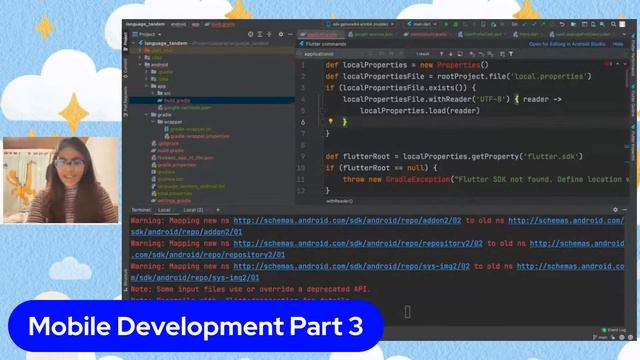Switch to the google-services.json editor tab
This screenshot has width=640, height=360.
click(x=372, y=35)
